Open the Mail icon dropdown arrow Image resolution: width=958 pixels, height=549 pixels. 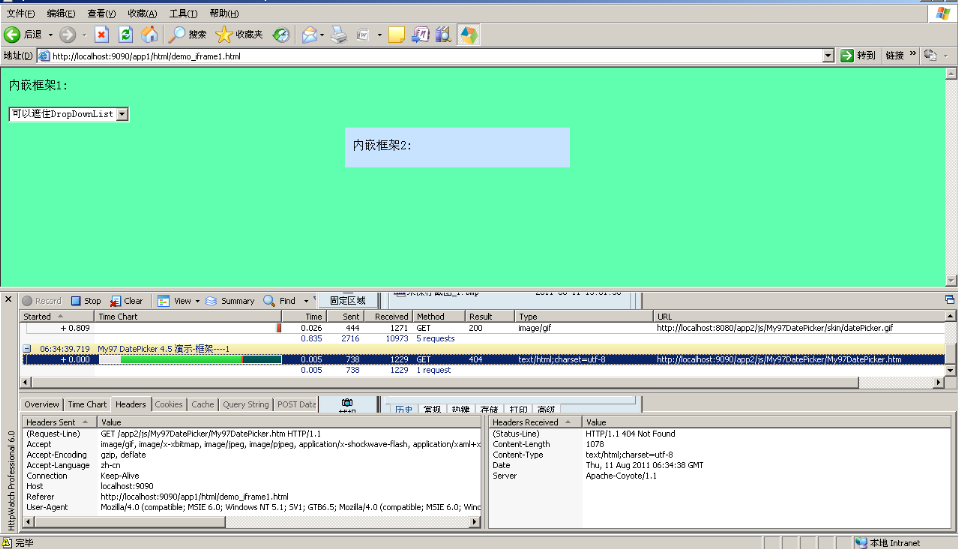(x=322, y=35)
